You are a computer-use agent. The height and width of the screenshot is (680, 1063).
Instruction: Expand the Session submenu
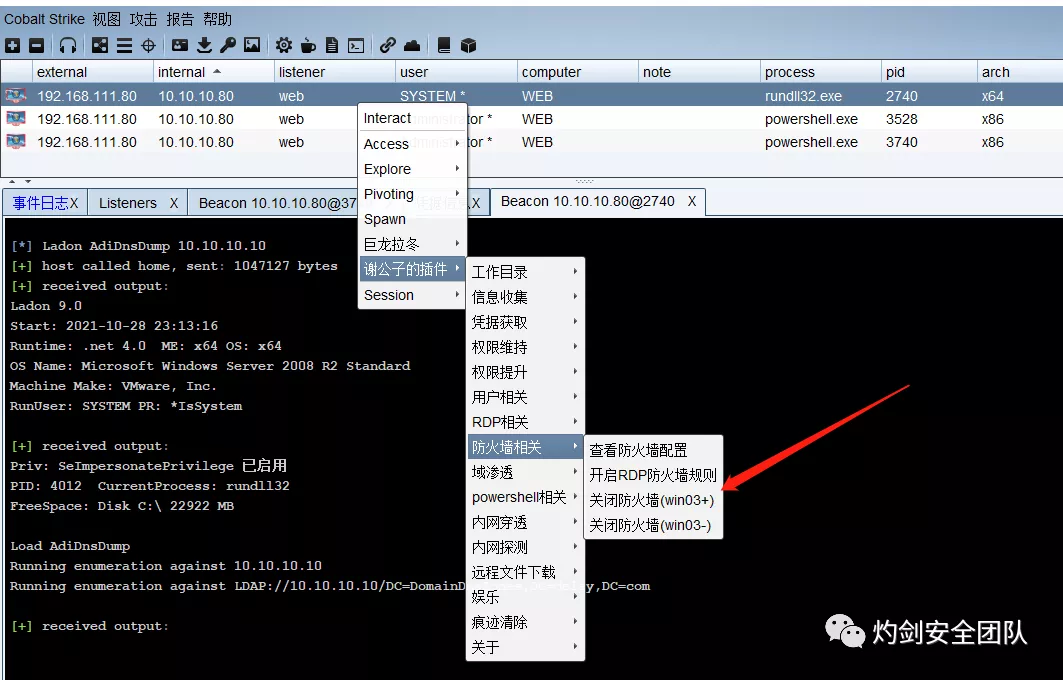[x=412, y=295]
